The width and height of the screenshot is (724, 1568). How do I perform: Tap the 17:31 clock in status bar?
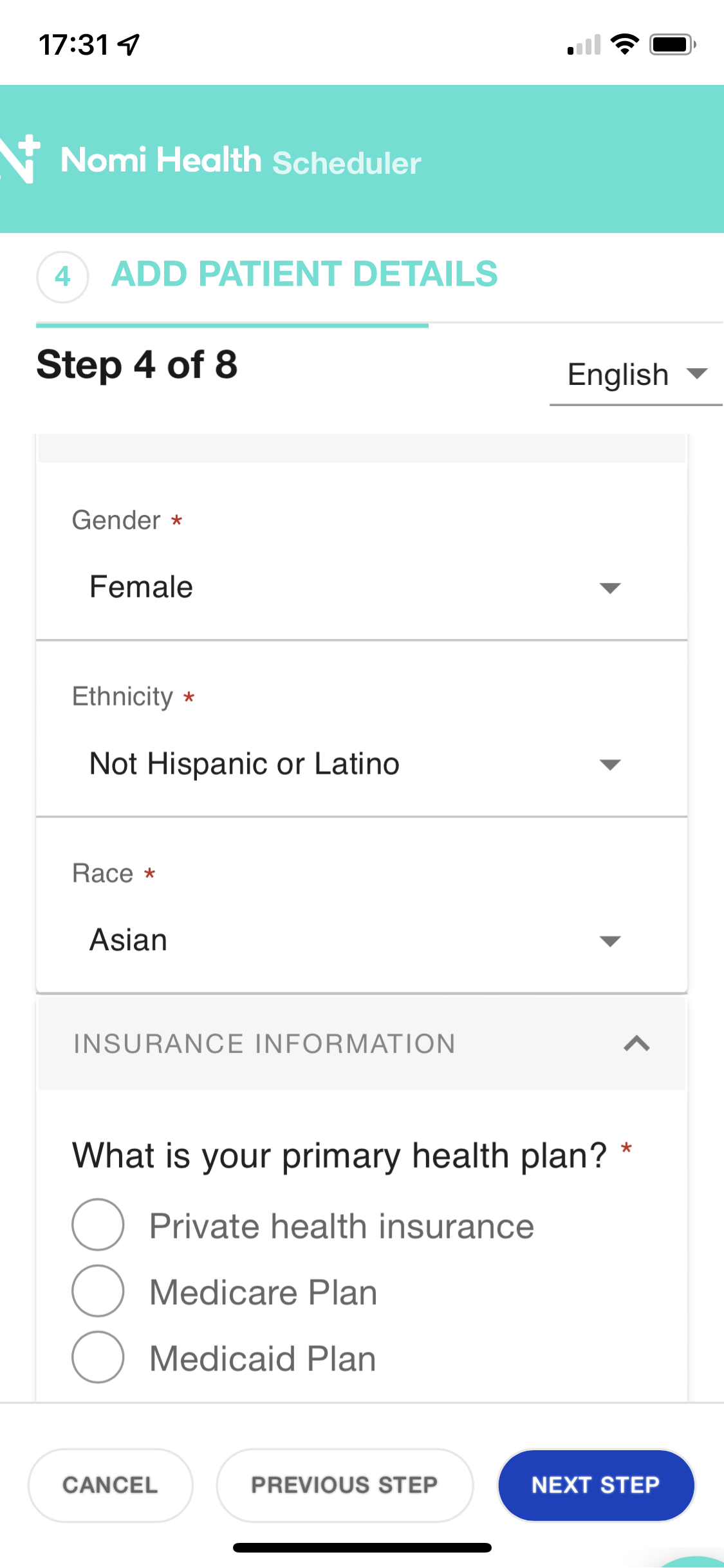[x=74, y=45]
